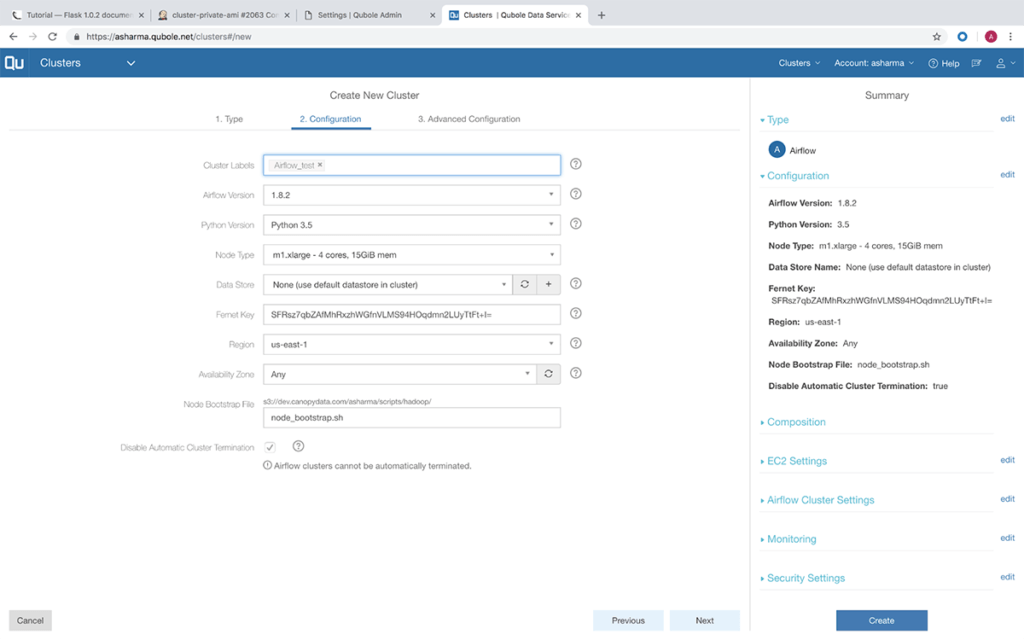Go to the 1. Type tab
The height and width of the screenshot is (640, 1024).
click(229, 119)
